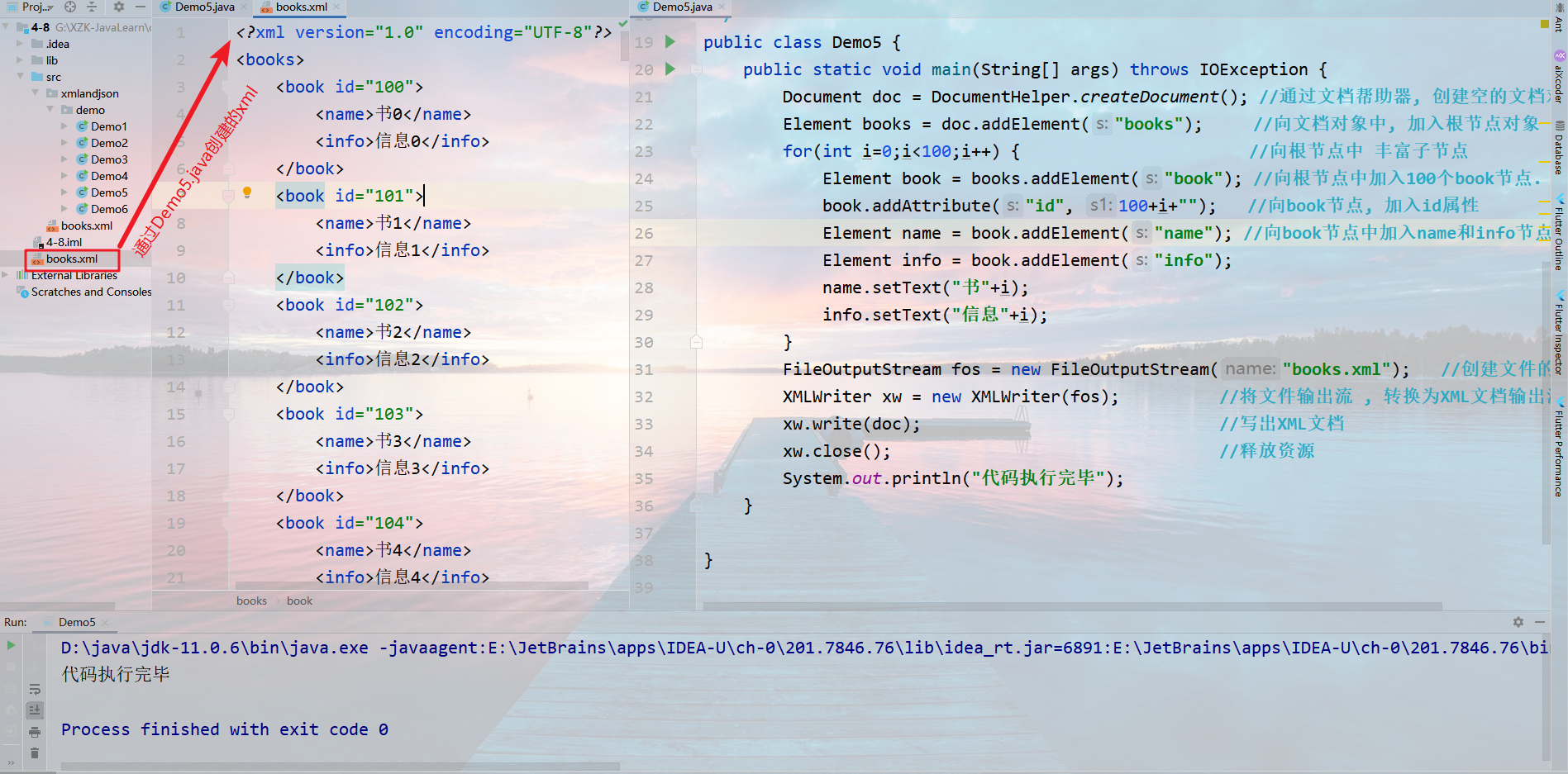Close the books.xml editor tab
This screenshot has height=774, width=1568.
(x=337, y=7)
